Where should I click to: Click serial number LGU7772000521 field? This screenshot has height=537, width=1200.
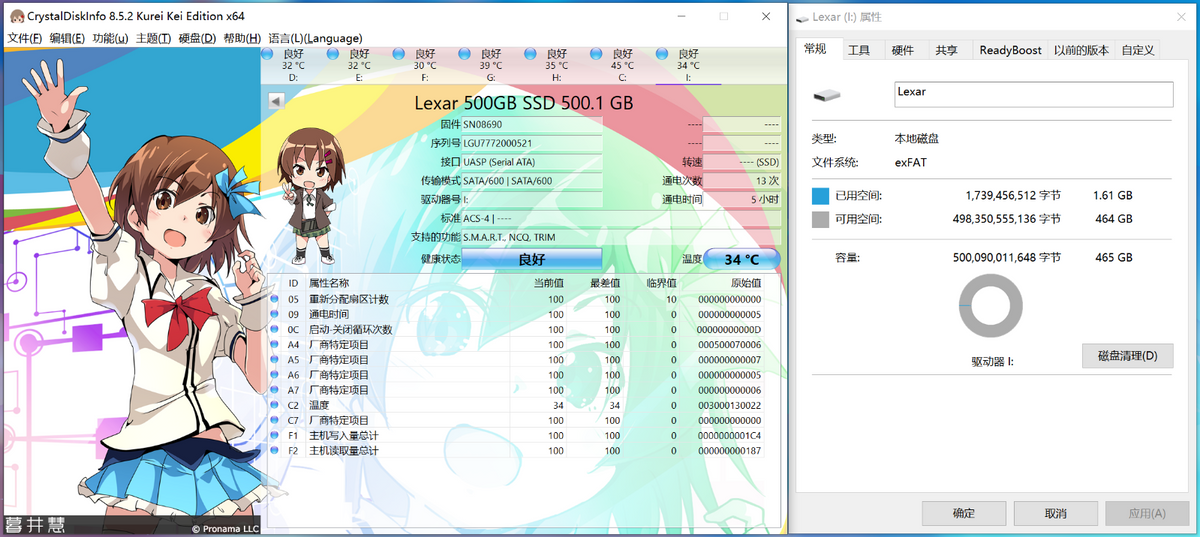531,143
